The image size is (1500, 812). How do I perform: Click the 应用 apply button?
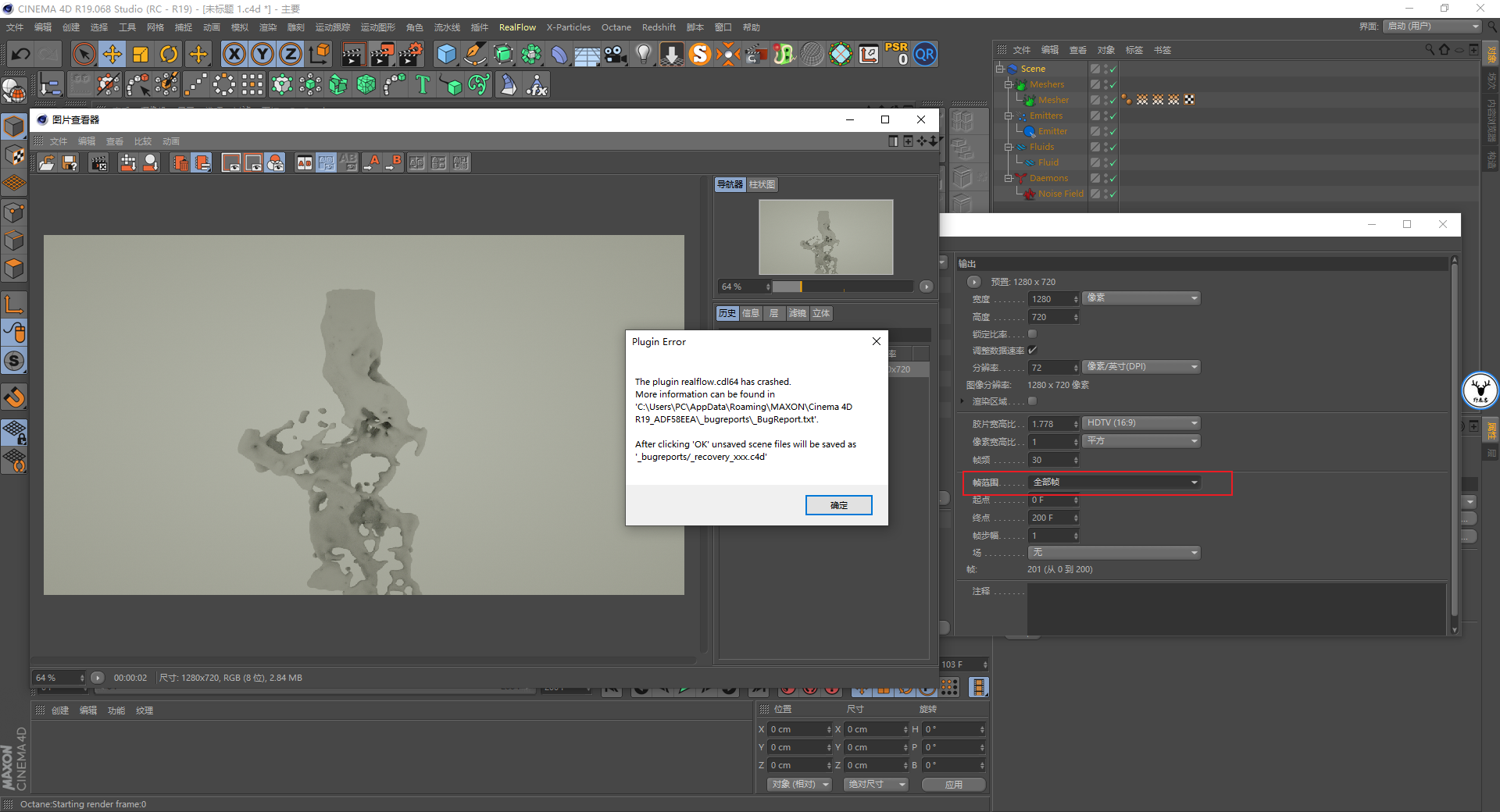tap(954, 785)
